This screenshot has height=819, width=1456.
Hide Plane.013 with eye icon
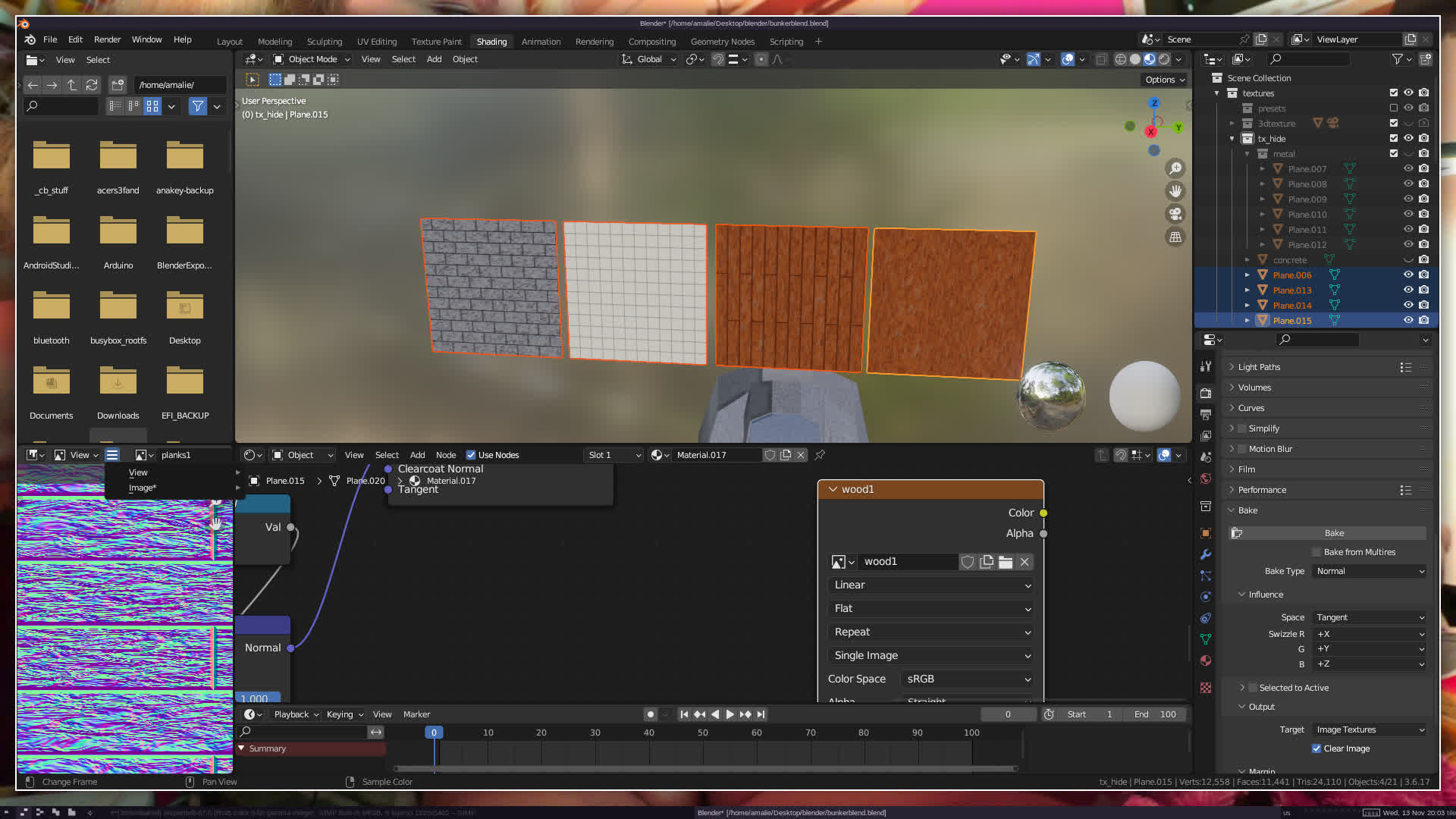tap(1408, 290)
